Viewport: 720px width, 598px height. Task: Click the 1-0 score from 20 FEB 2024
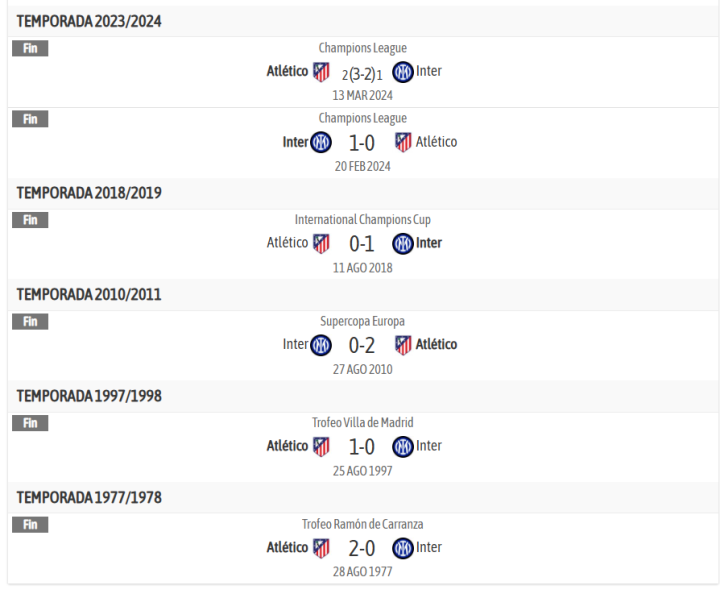coord(362,143)
